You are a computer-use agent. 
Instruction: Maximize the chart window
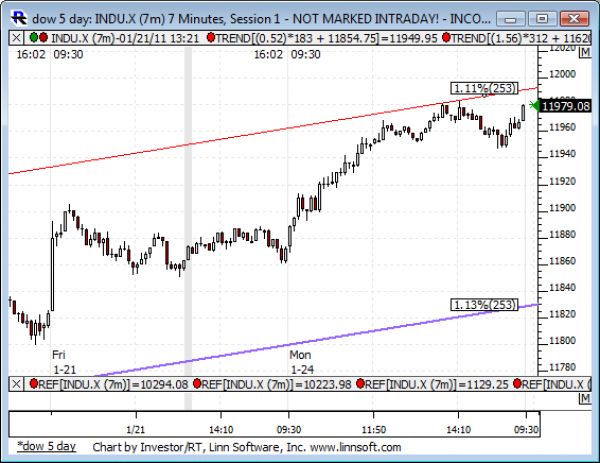(542, 19)
